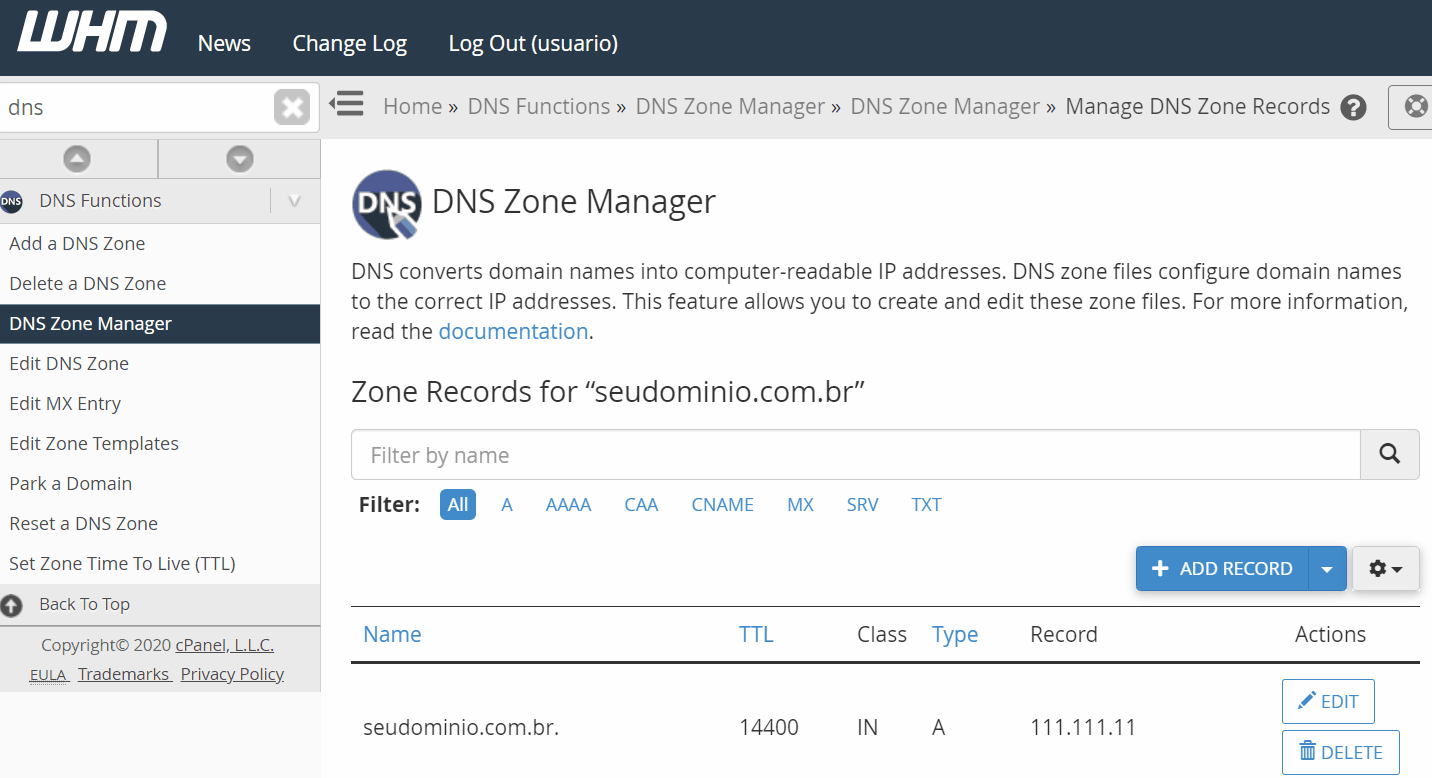The height and width of the screenshot is (778, 1432).
Task: Open Edit Zone Templates
Action: click(94, 444)
